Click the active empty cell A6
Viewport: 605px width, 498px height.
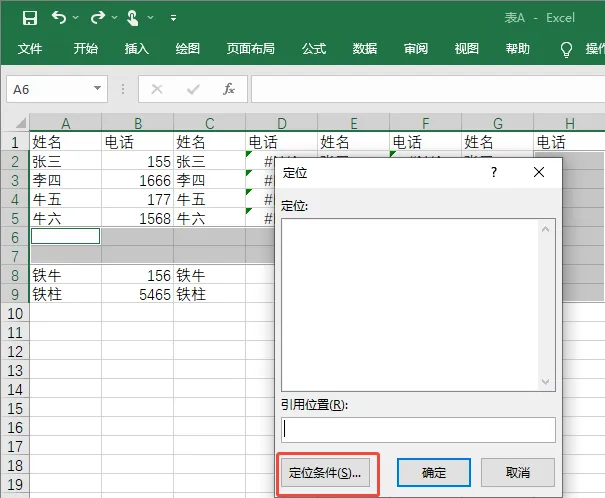pyautogui.click(x=66, y=236)
